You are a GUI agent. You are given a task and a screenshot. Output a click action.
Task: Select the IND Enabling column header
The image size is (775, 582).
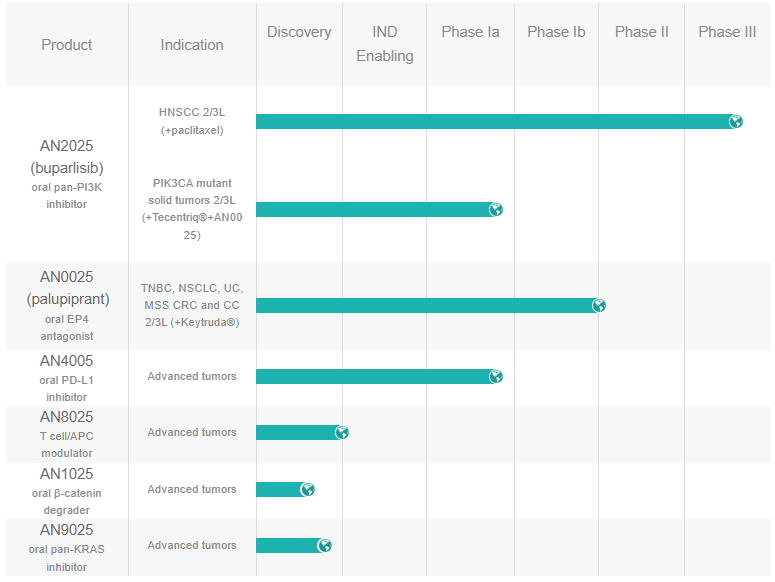[x=385, y=44]
